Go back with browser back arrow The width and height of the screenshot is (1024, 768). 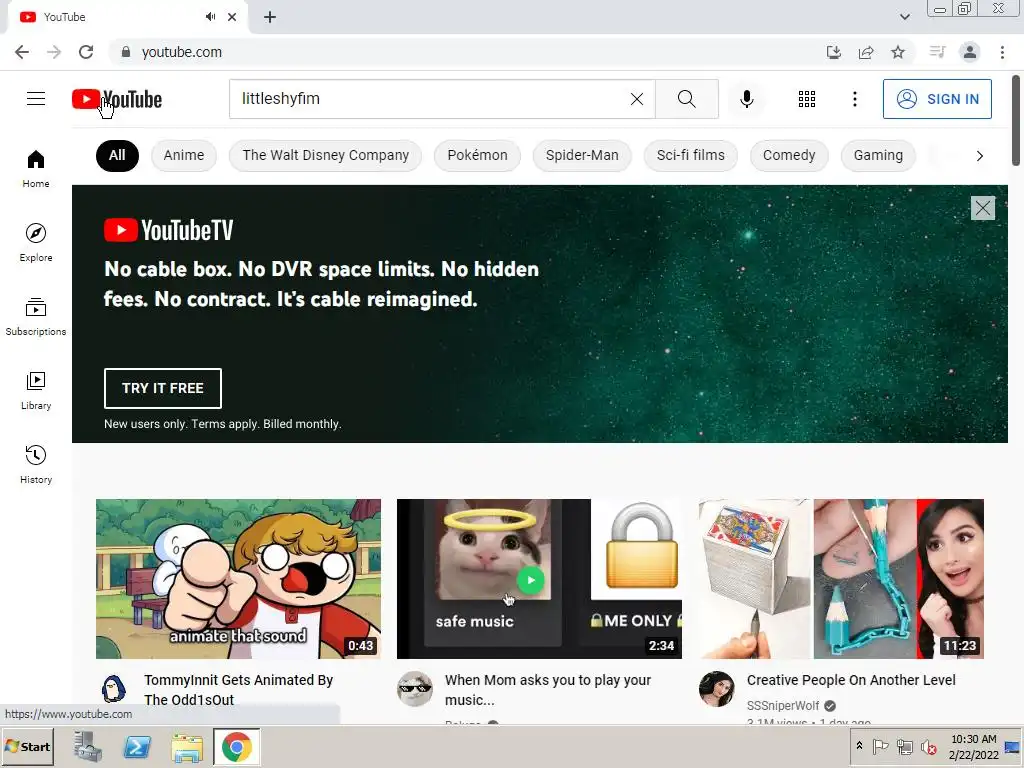pos(22,52)
